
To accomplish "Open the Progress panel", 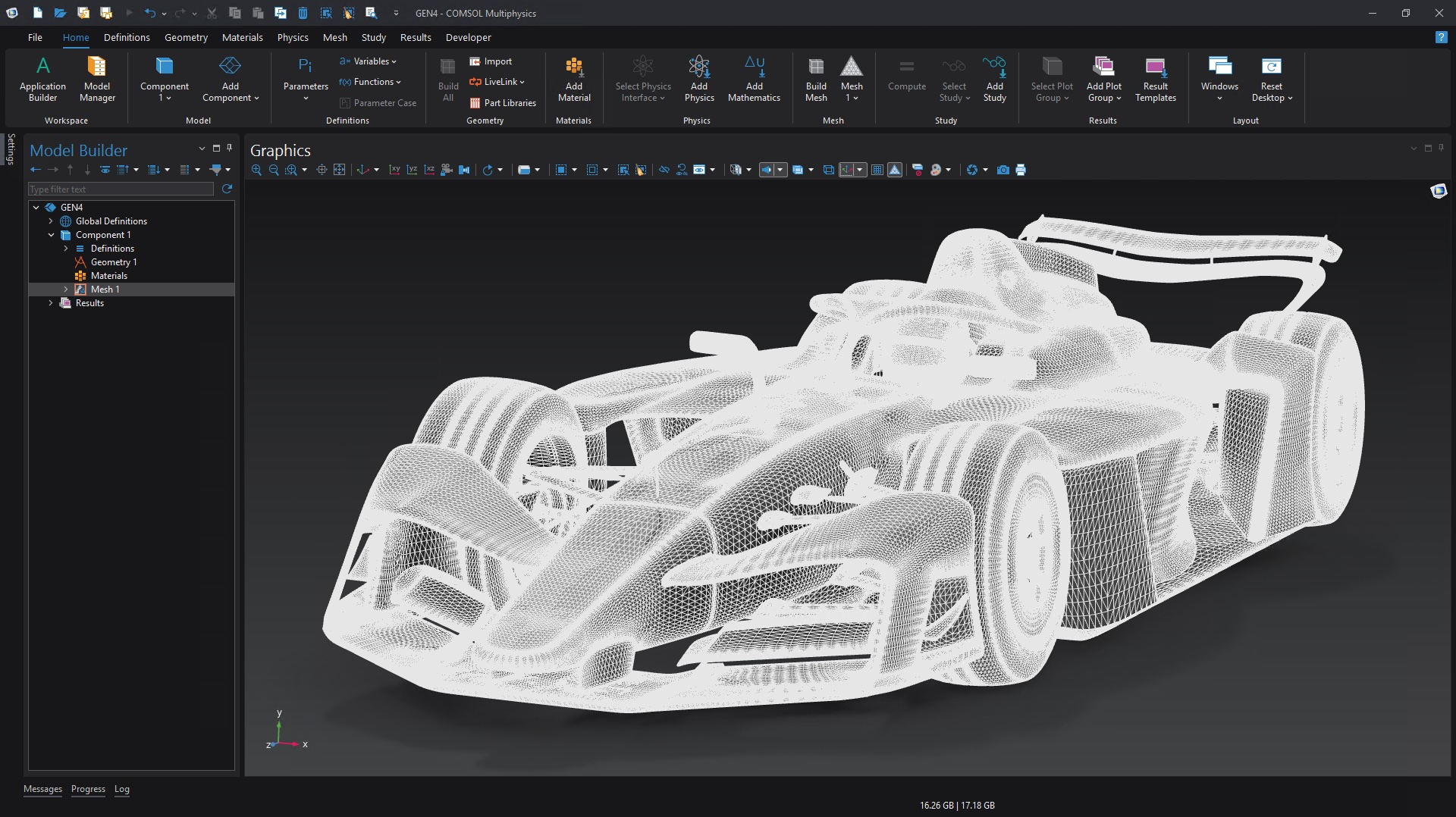I will point(88,789).
